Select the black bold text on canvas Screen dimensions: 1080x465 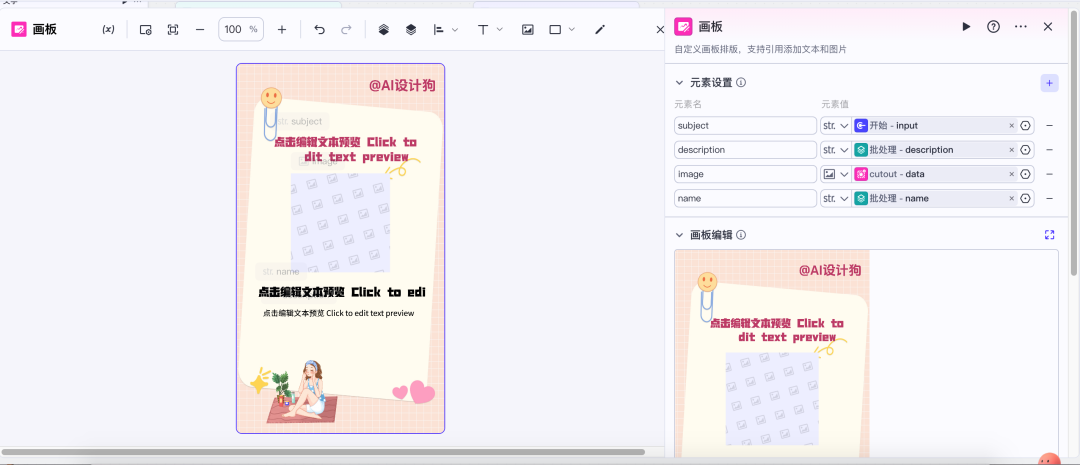(342, 292)
